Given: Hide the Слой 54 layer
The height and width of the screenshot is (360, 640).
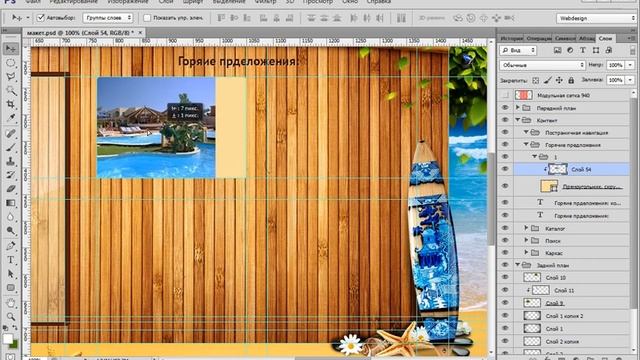Looking at the screenshot, I should point(505,169).
